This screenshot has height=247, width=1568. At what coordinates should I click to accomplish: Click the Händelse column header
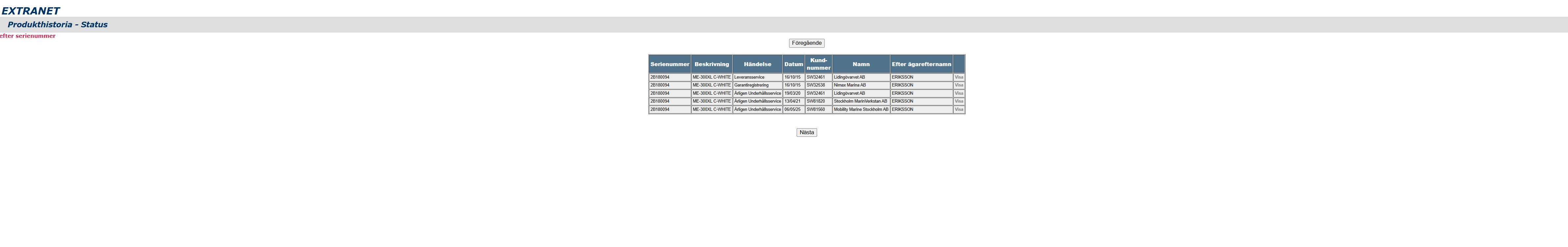[x=757, y=64]
